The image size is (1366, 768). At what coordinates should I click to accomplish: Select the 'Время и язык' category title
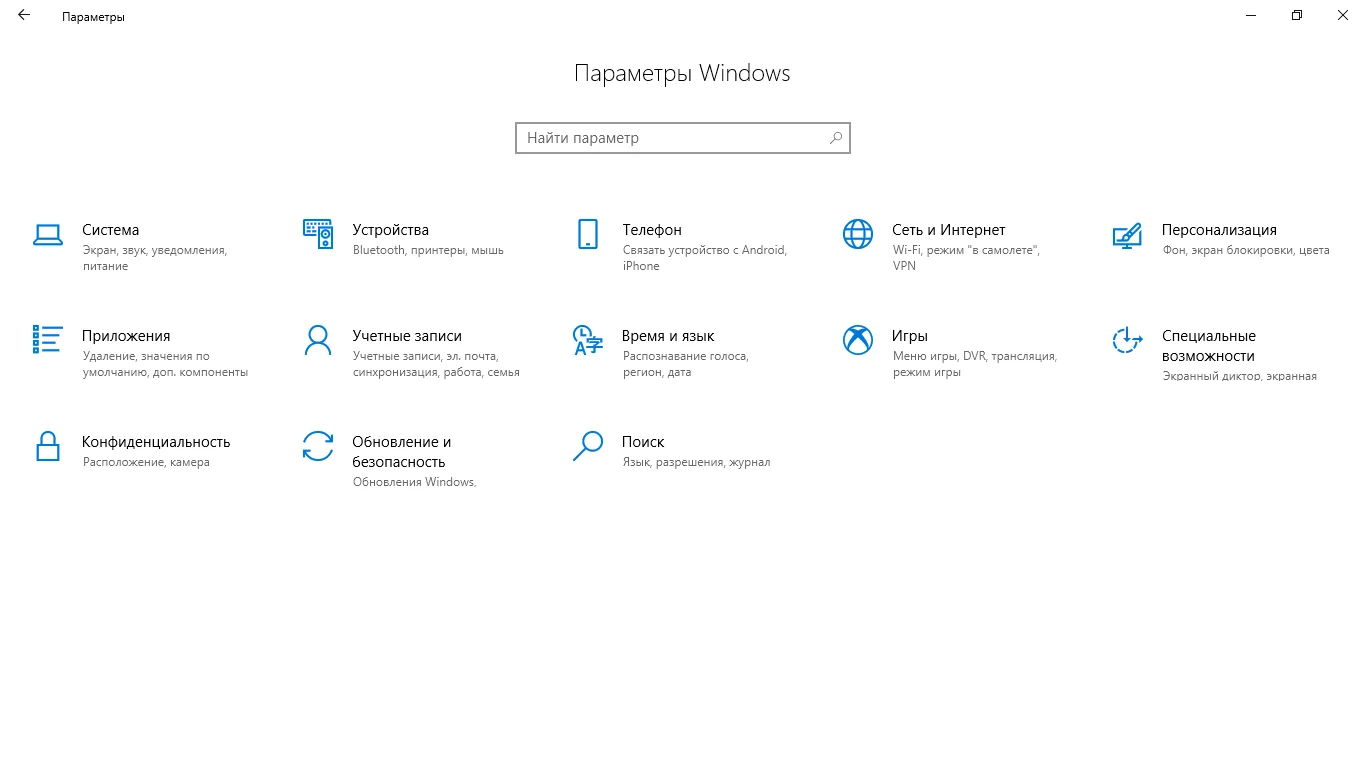click(x=668, y=336)
